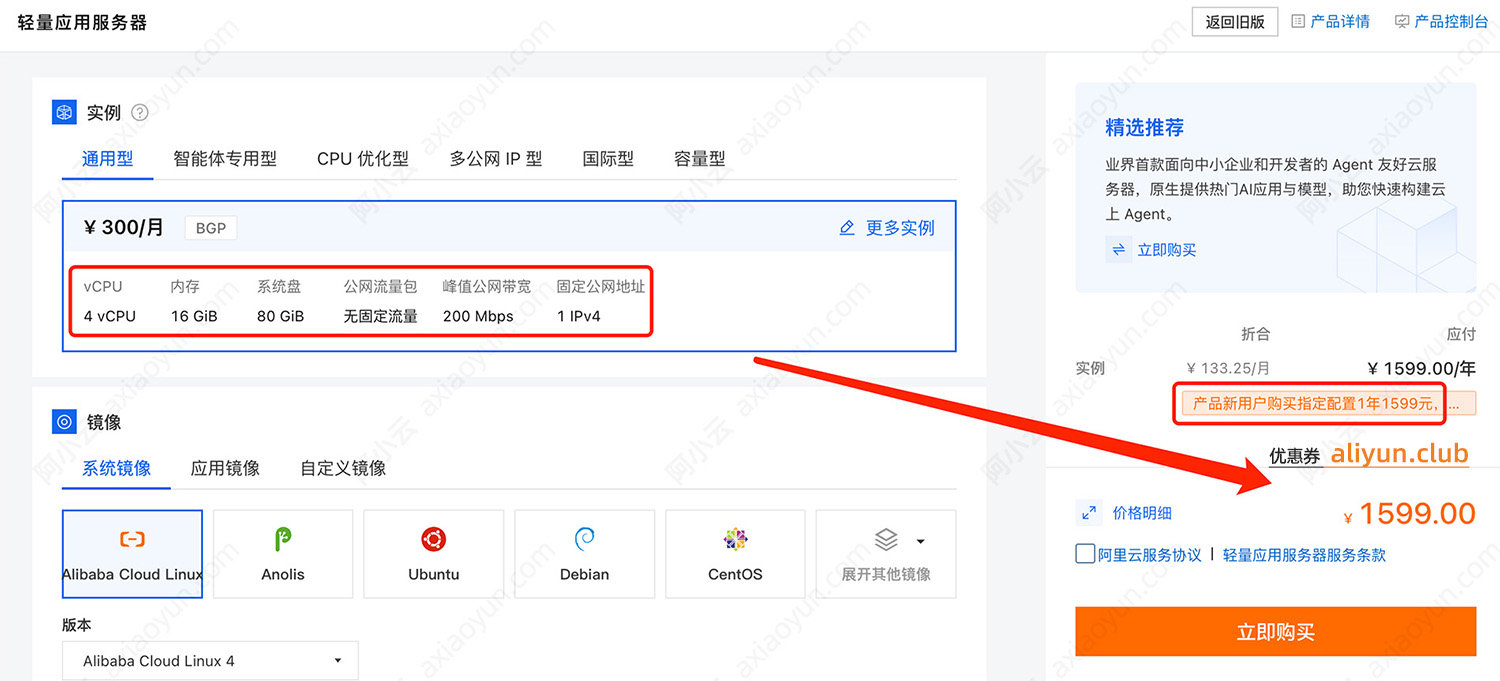The height and width of the screenshot is (681, 1500).
Task: Select the 应用镜像 tab
Action: click(225, 468)
